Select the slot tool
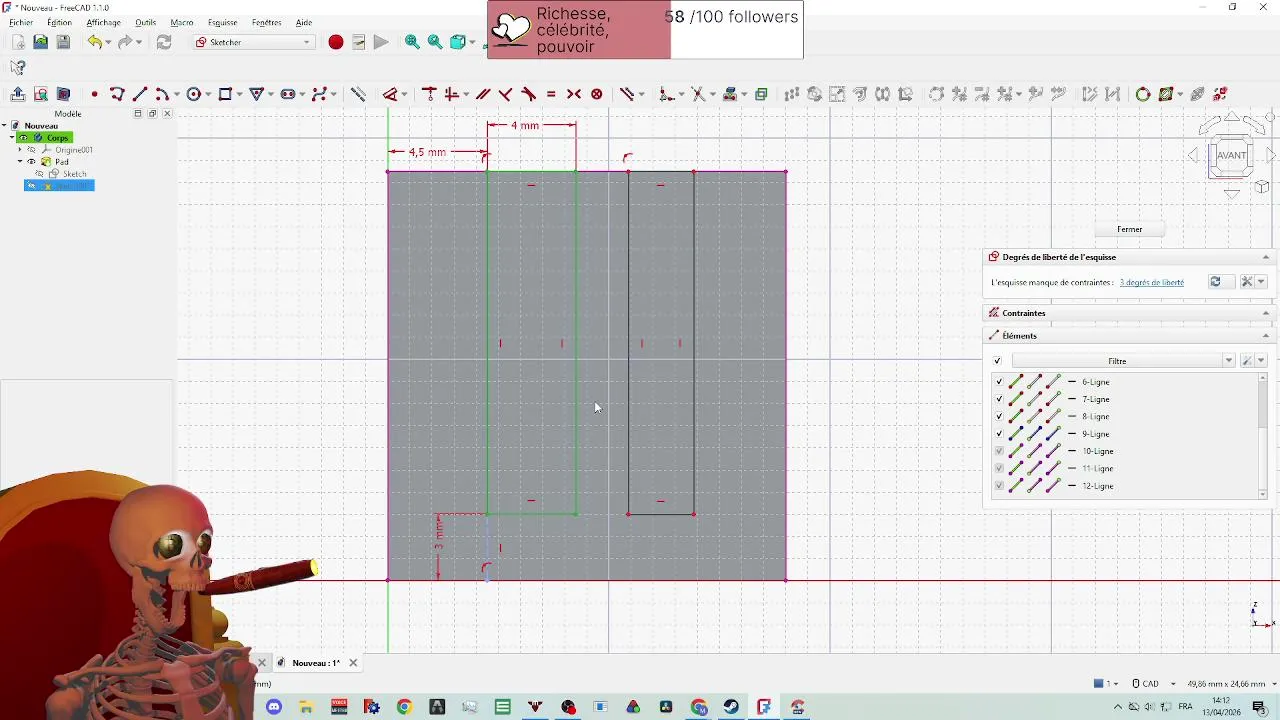Viewport: 1280px width, 720px height. (288, 94)
